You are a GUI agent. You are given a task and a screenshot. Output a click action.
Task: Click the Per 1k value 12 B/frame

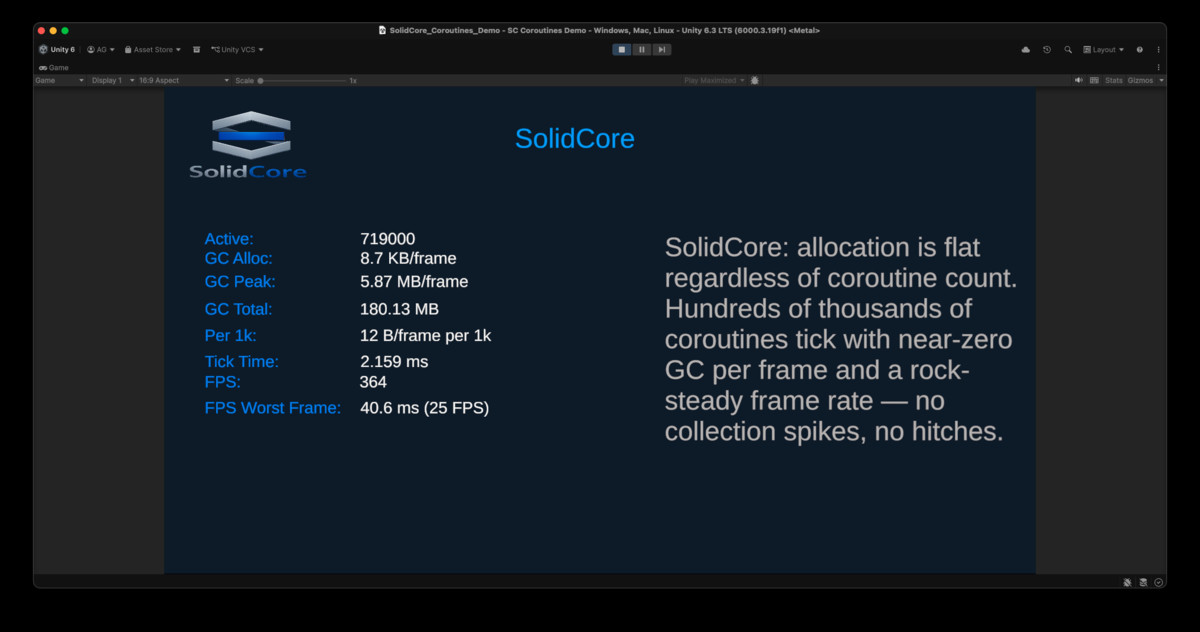coord(425,336)
